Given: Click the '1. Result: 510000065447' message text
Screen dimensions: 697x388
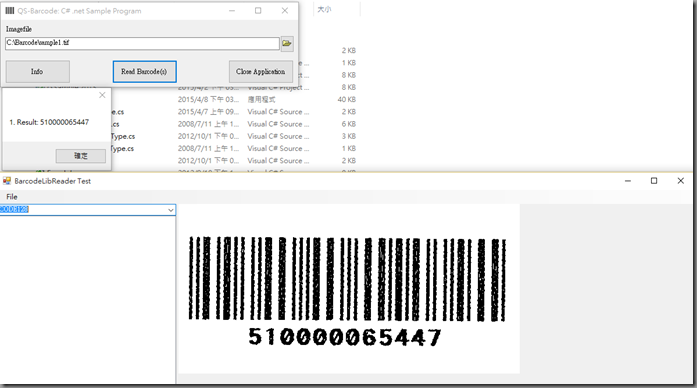Looking at the screenshot, I should [x=49, y=122].
